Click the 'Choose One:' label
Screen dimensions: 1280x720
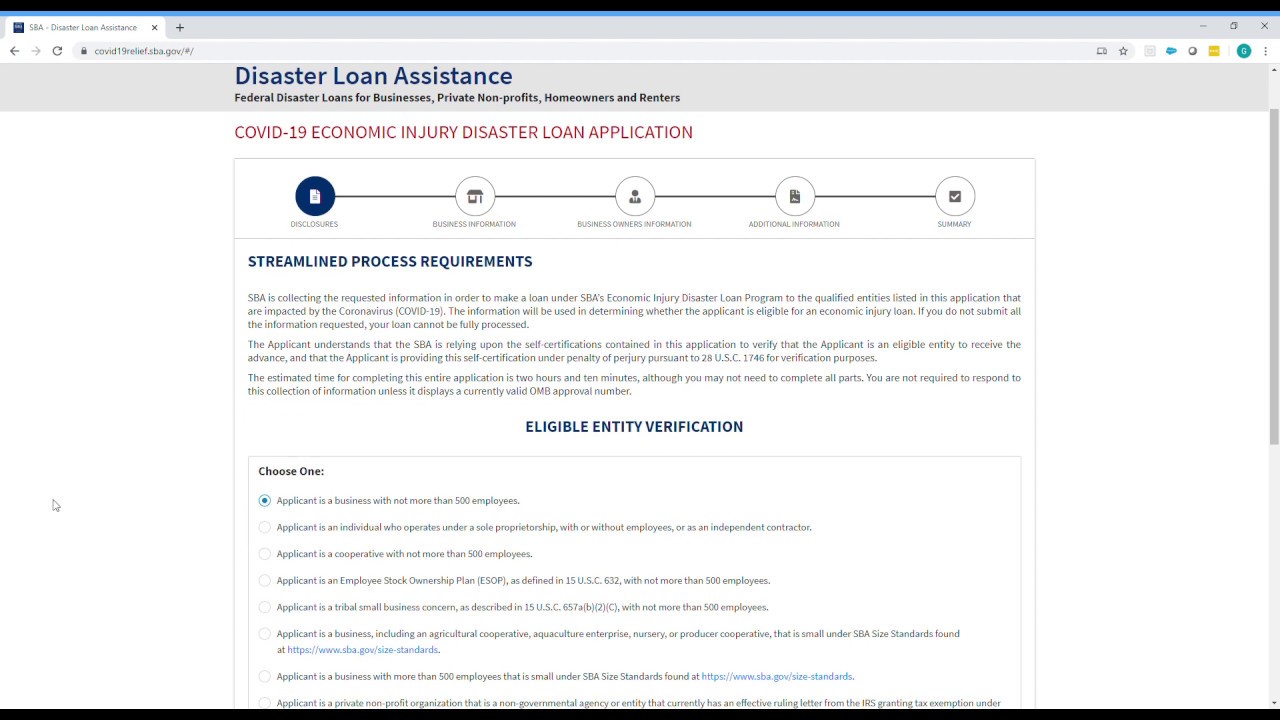click(291, 471)
